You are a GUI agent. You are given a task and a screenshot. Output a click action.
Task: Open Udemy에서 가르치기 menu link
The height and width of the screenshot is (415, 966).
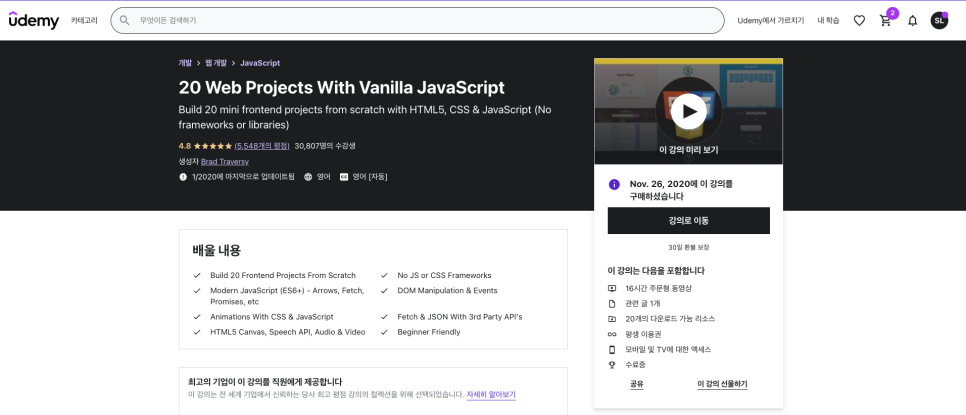(771, 20)
